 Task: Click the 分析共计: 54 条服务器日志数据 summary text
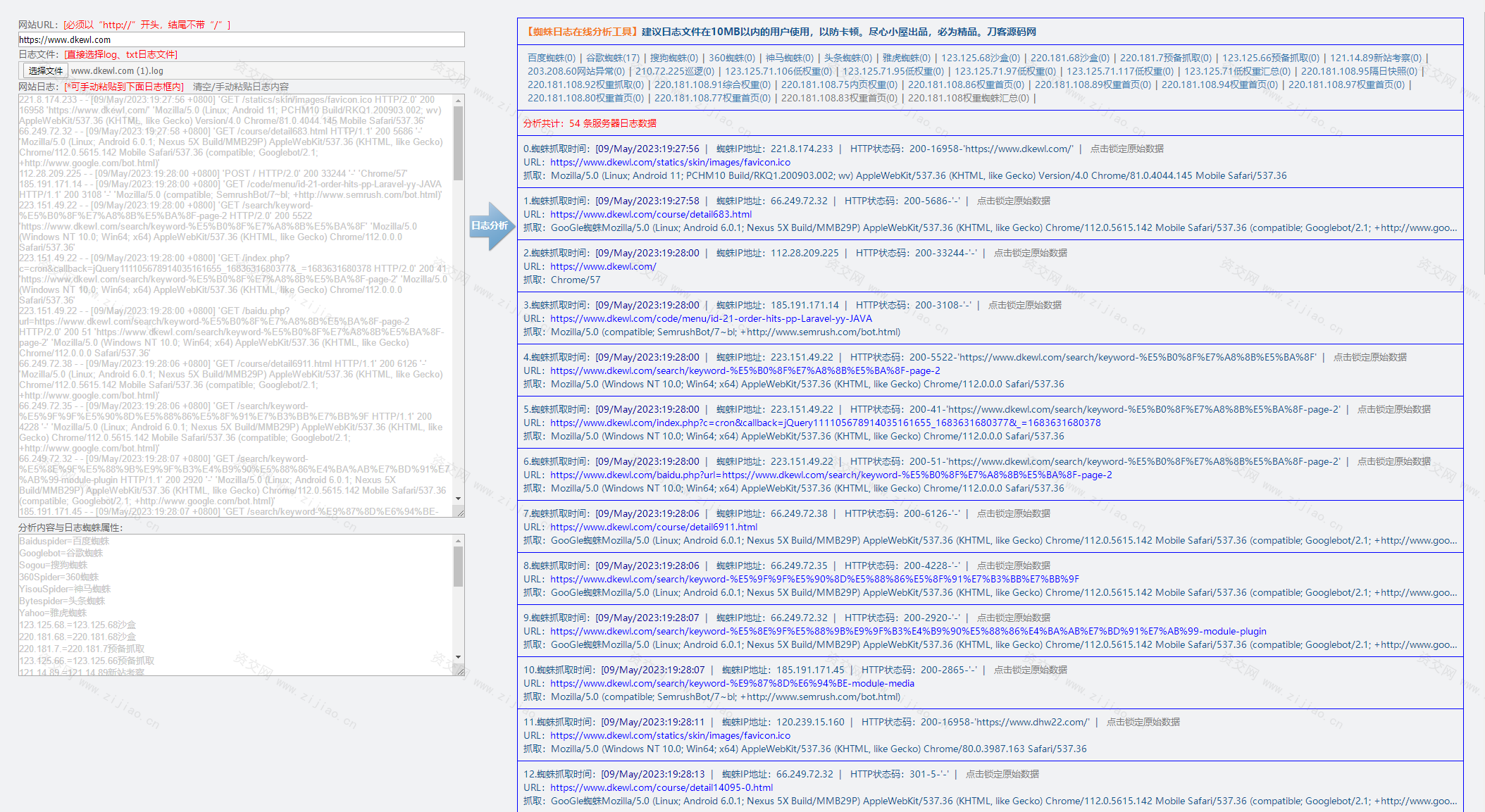pos(590,123)
